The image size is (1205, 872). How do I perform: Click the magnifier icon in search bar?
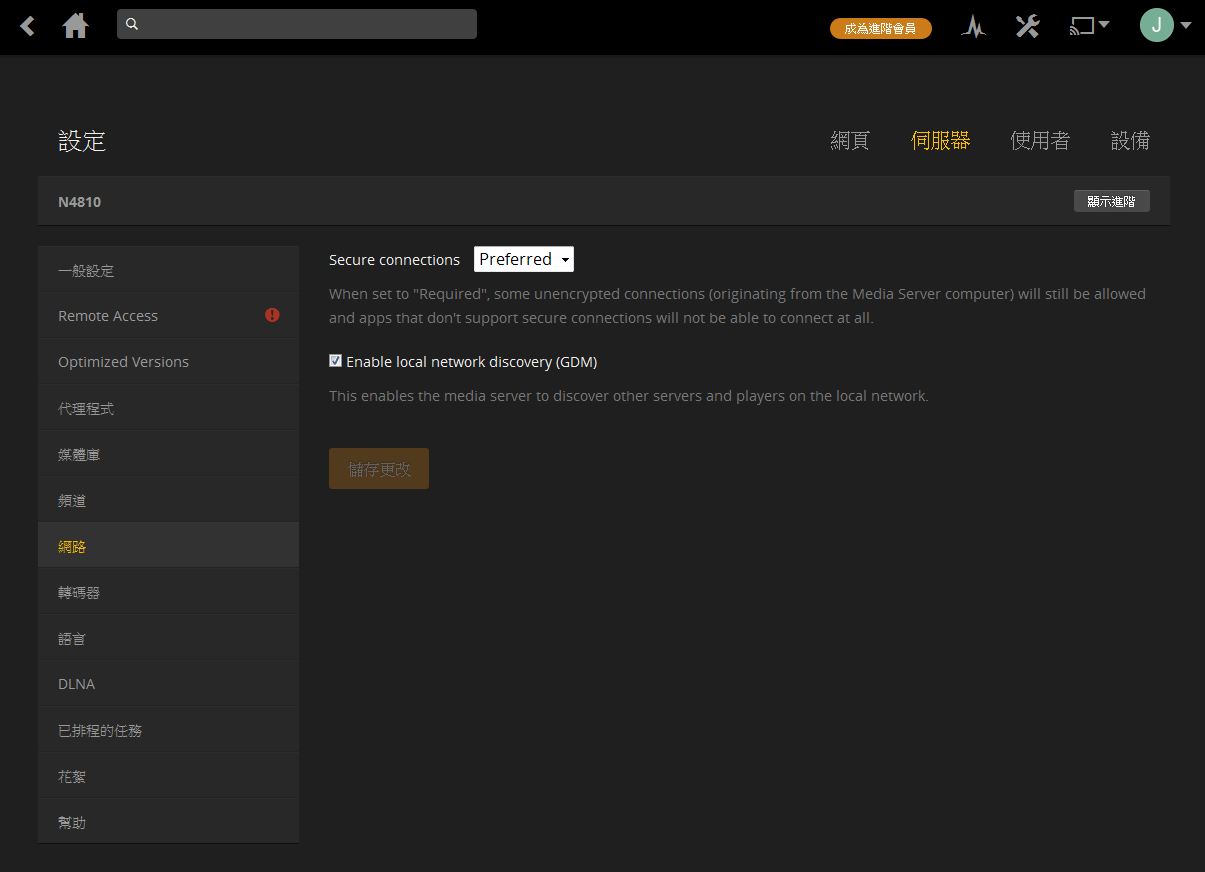(133, 24)
